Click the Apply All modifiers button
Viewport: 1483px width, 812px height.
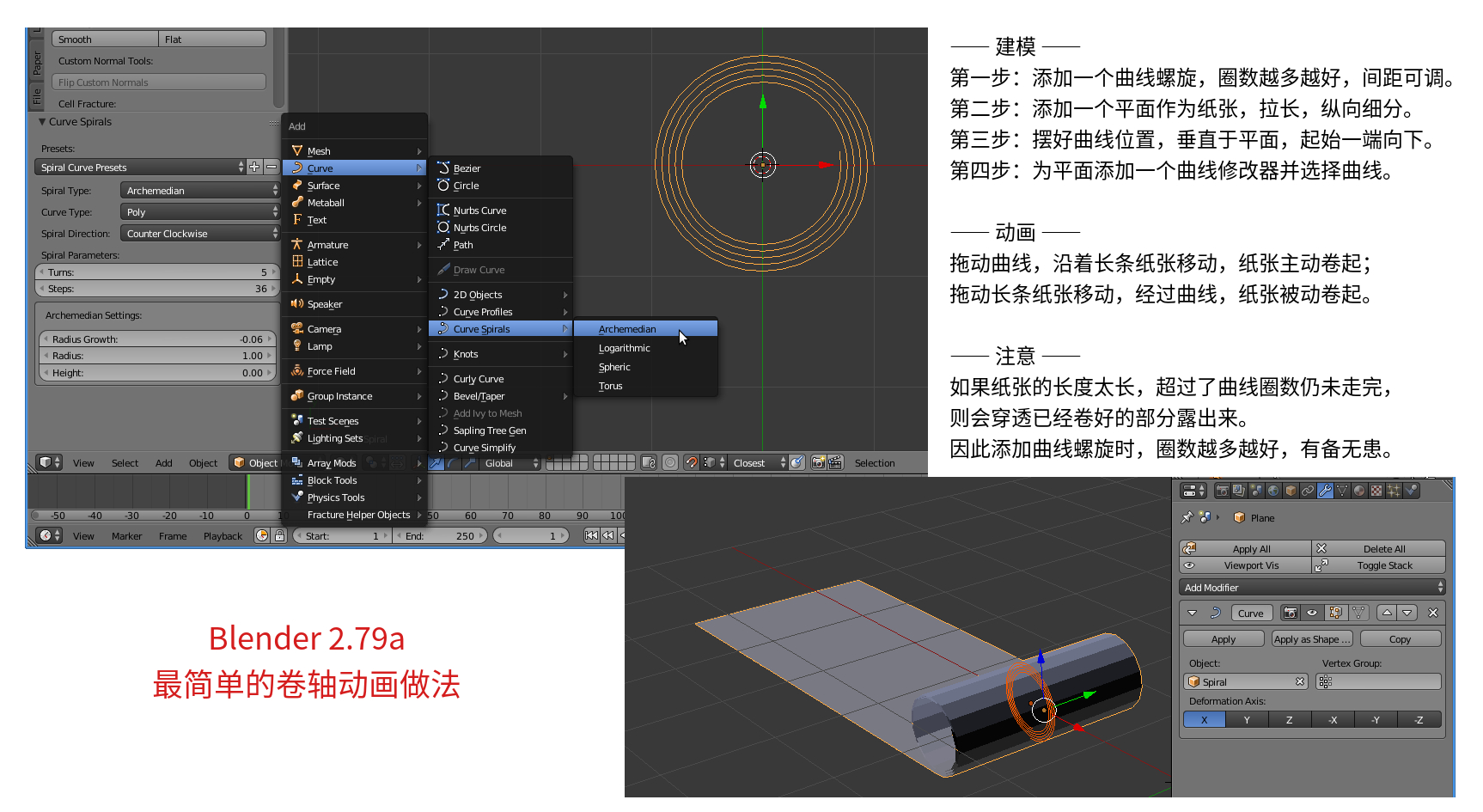[x=1246, y=549]
